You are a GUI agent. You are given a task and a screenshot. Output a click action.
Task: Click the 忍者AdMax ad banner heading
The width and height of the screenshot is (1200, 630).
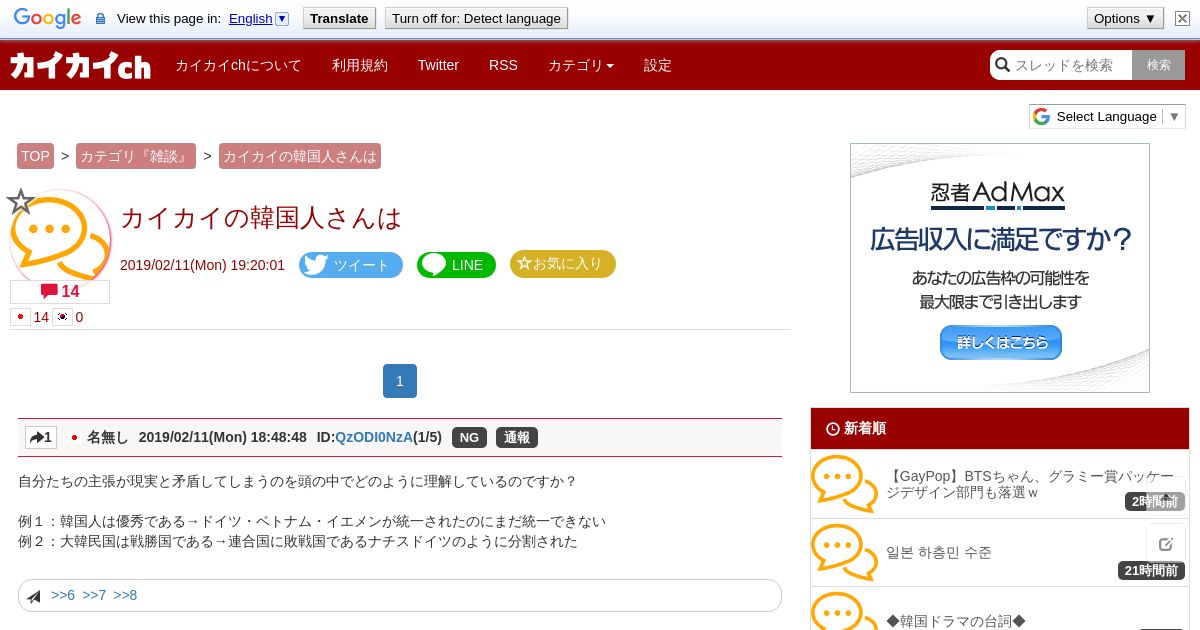(x=998, y=192)
